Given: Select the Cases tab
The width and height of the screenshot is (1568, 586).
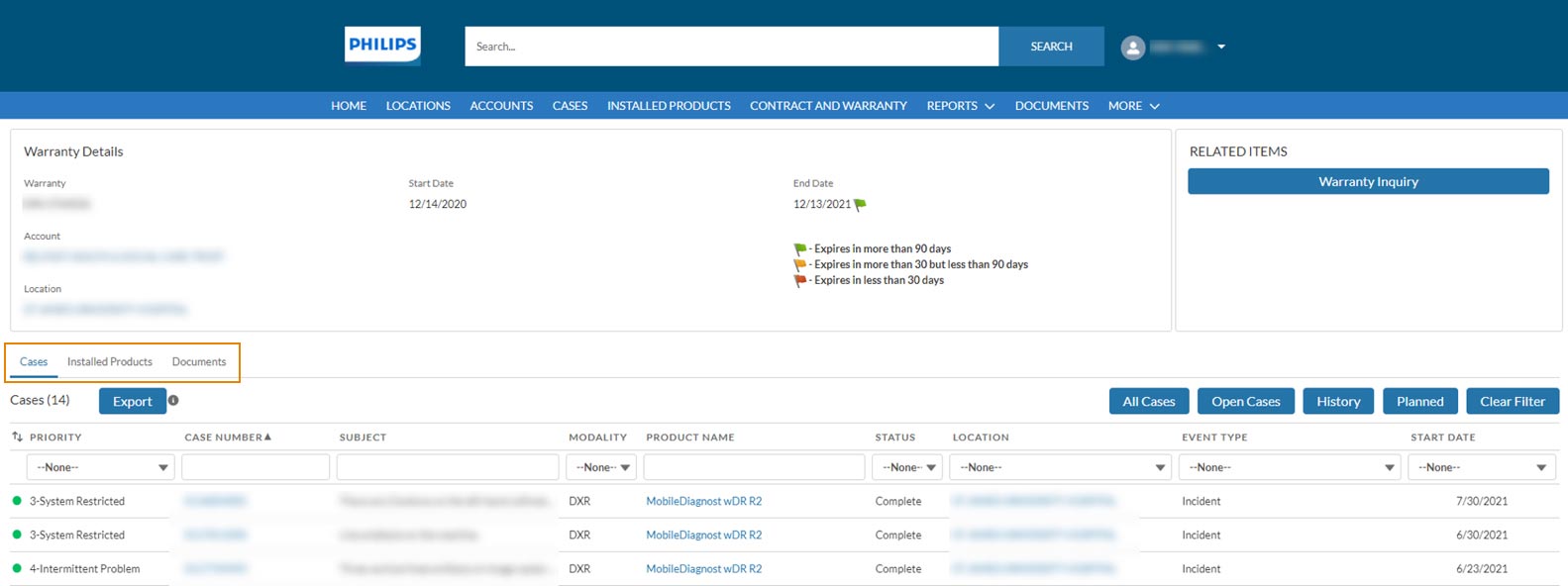Looking at the screenshot, I should 34,362.
